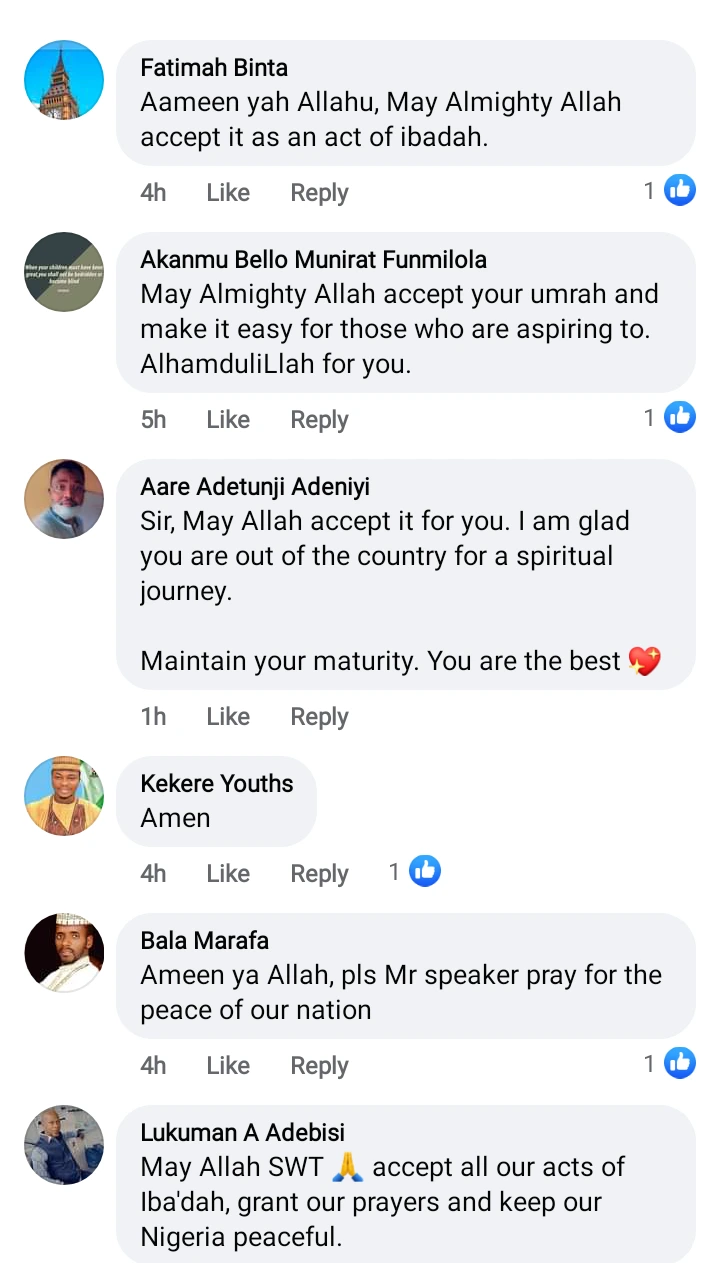The width and height of the screenshot is (720, 1263).
Task: Open Fatimah Binta's profile picture
Action: pyautogui.click(x=64, y=80)
